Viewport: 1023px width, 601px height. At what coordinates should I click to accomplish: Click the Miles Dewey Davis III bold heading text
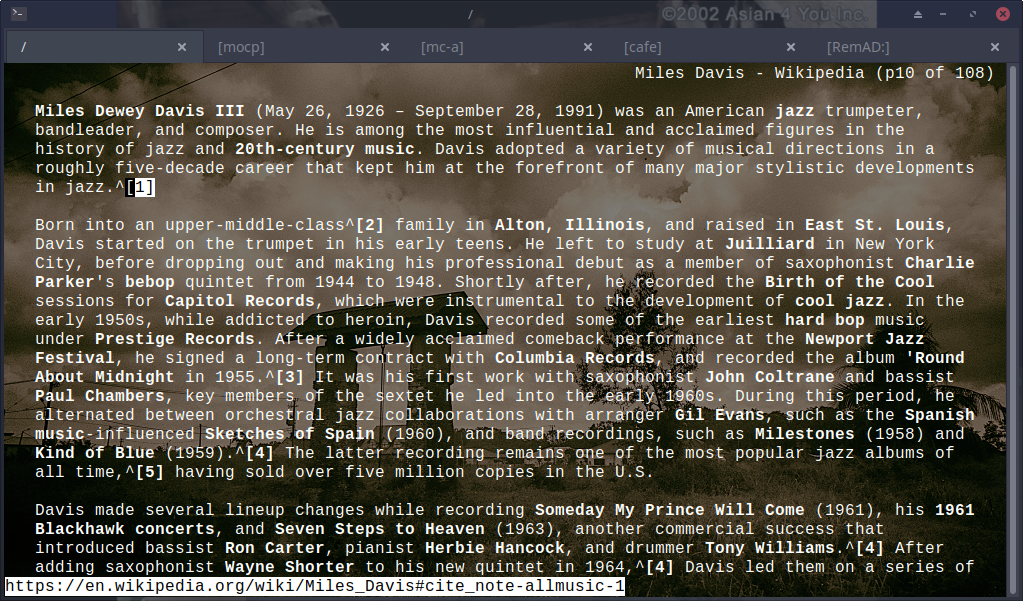coord(140,112)
